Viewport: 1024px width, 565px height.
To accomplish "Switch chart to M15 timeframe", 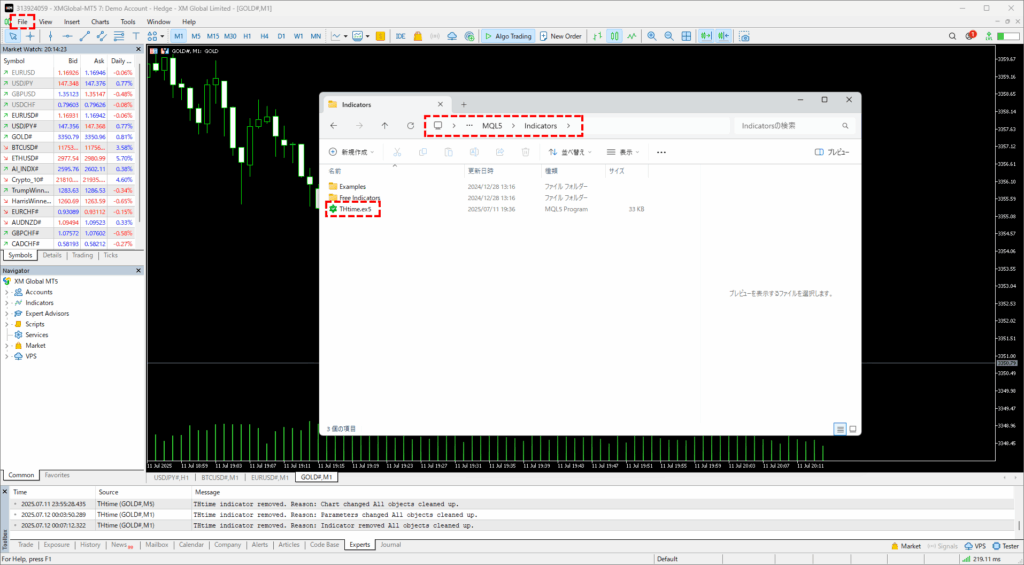I will (x=213, y=37).
